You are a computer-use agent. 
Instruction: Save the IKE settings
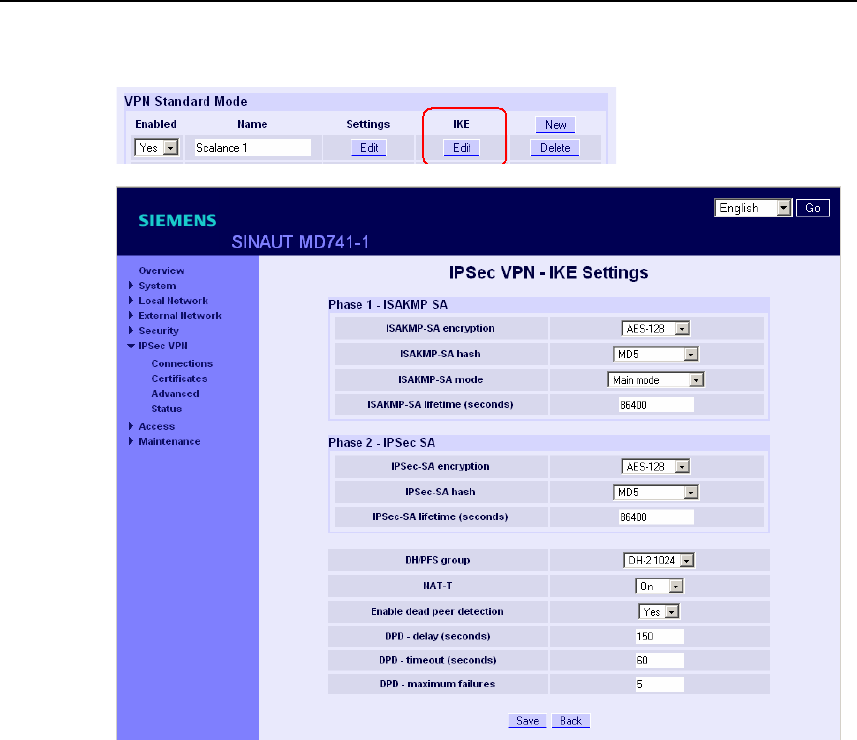click(x=527, y=721)
